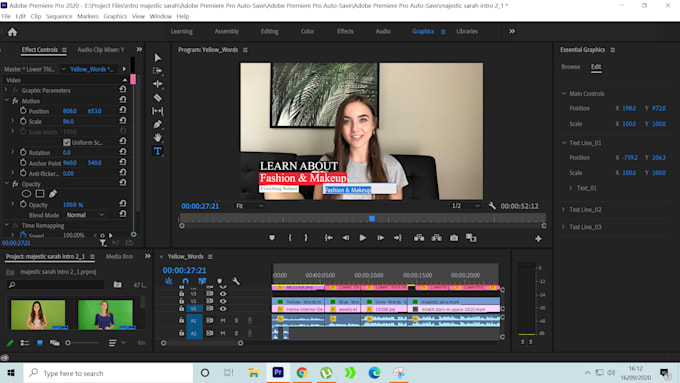Export frame with camera icon
The image size is (680, 383).
coord(454,238)
